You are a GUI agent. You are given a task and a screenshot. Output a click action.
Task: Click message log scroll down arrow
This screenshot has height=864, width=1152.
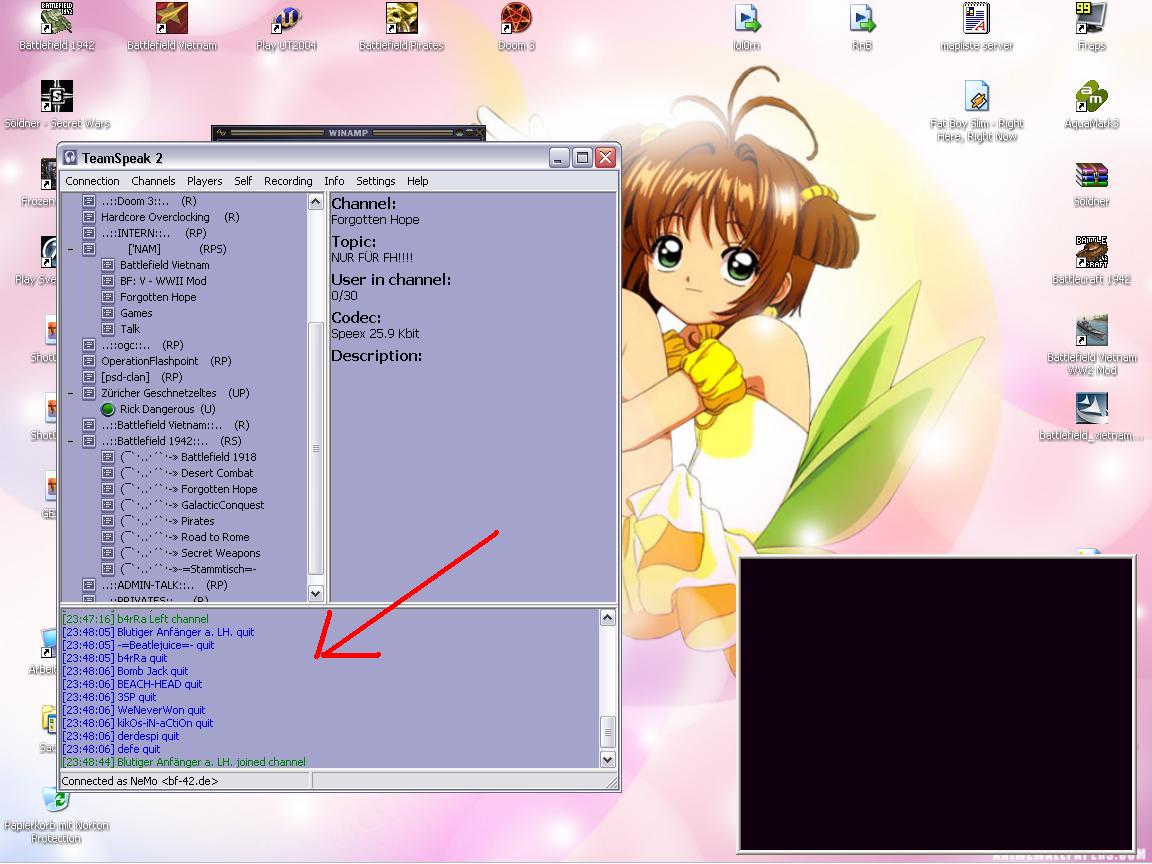tap(608, 760)
